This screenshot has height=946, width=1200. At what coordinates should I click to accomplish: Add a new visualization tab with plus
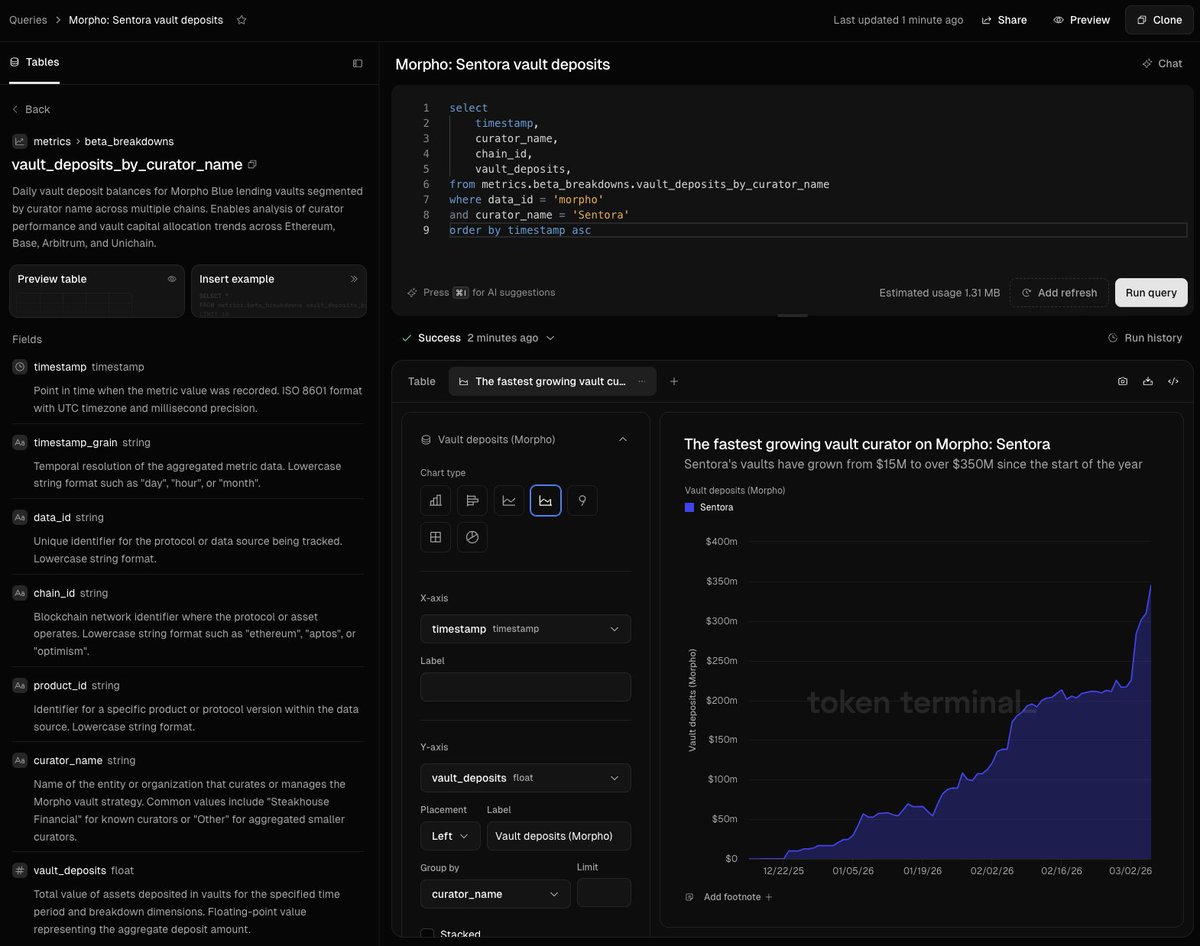tap(674, 381)
